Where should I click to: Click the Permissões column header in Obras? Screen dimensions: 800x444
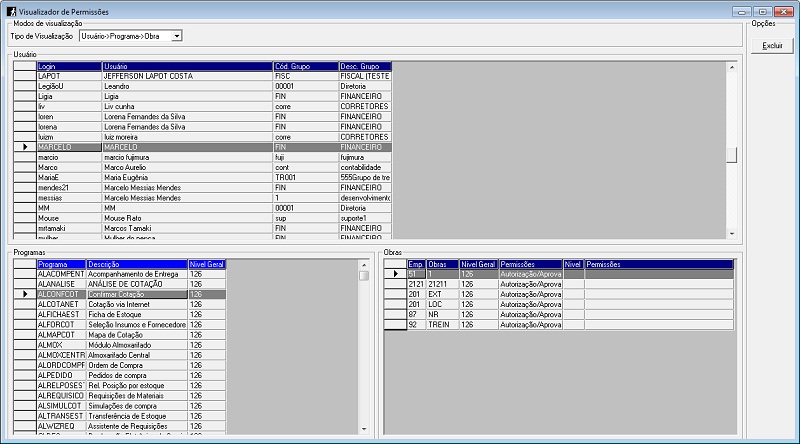(x=528, y=264)
